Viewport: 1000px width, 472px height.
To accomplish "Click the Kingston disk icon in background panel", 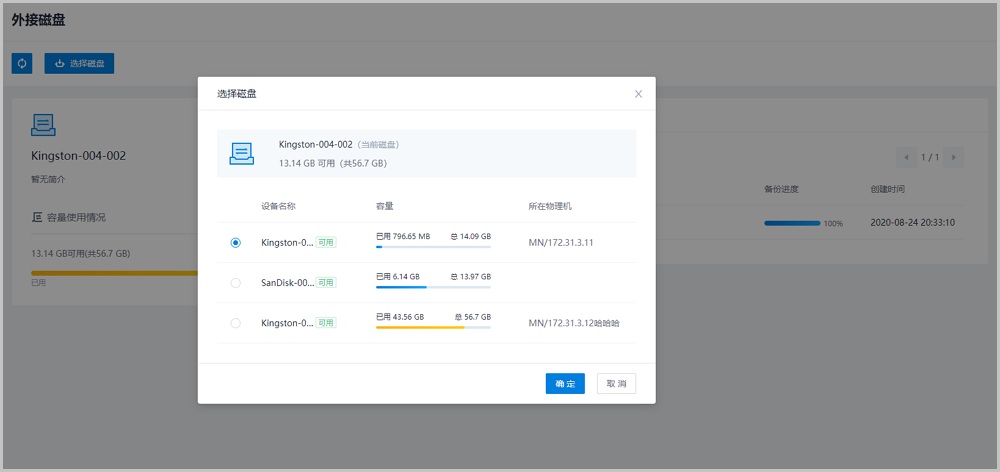I will pyautogui.click(x=44, y=124).
